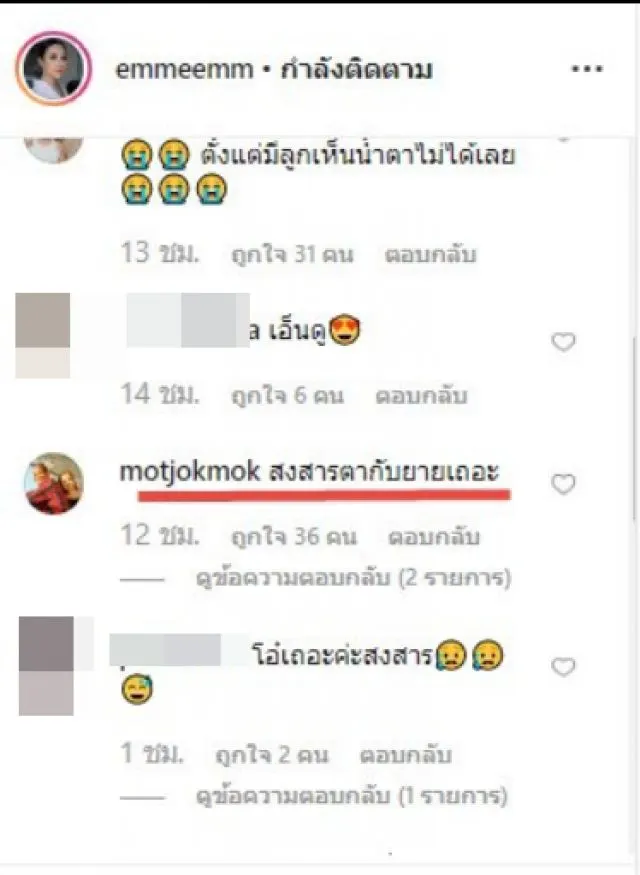Click the motjokmok username
640x875 pixels.
(x=190, y=472)
